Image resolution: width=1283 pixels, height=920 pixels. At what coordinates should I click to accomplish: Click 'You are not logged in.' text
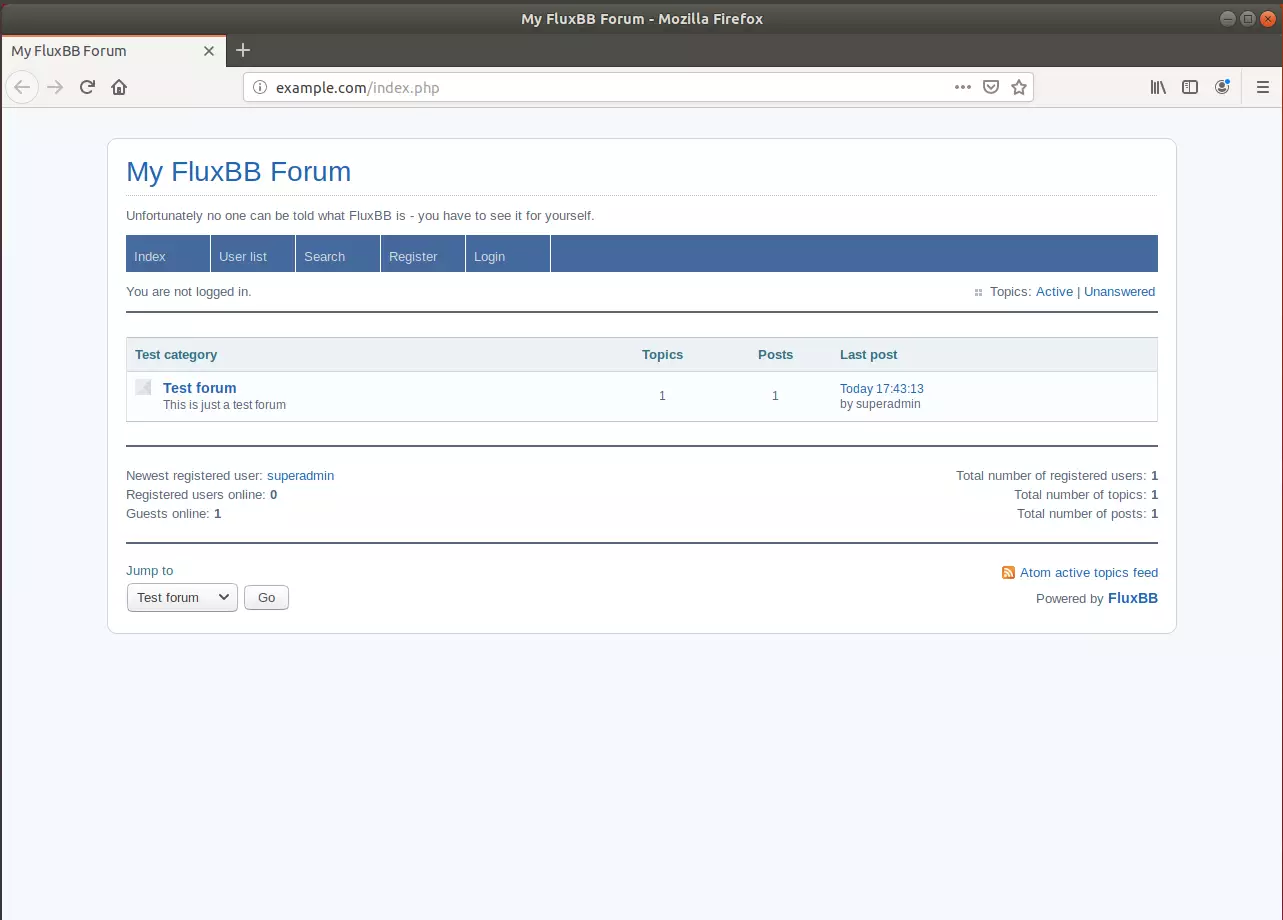(x=189, y=292)
